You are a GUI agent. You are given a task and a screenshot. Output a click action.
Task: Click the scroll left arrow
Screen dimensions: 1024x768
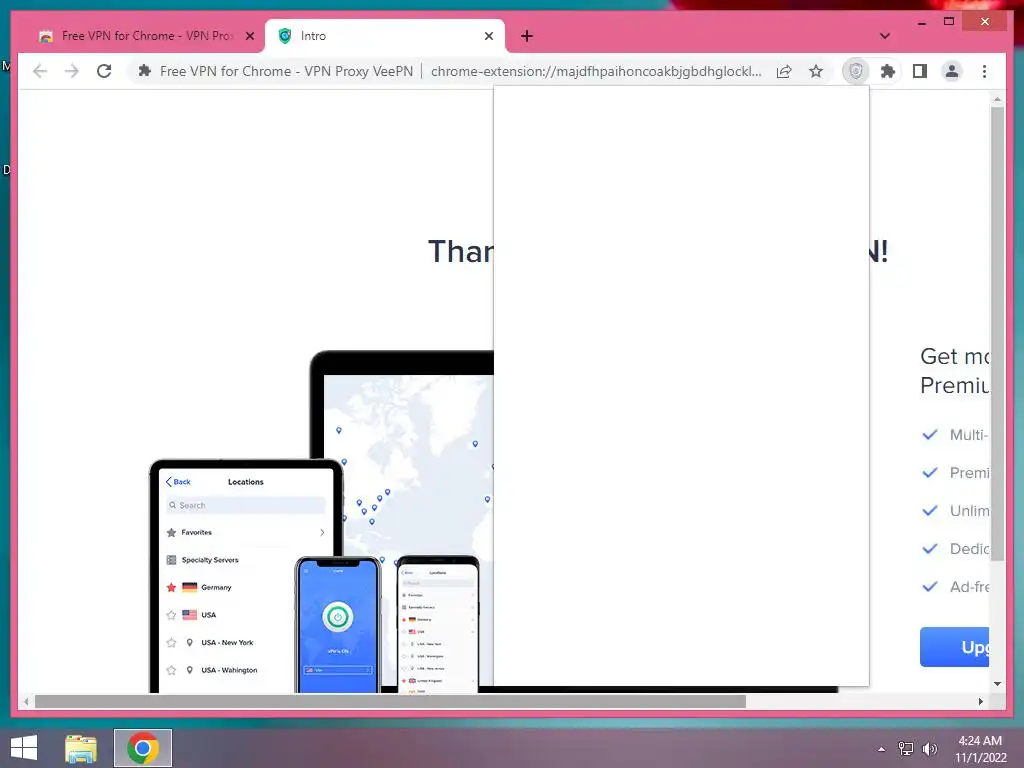click(25, 701)
